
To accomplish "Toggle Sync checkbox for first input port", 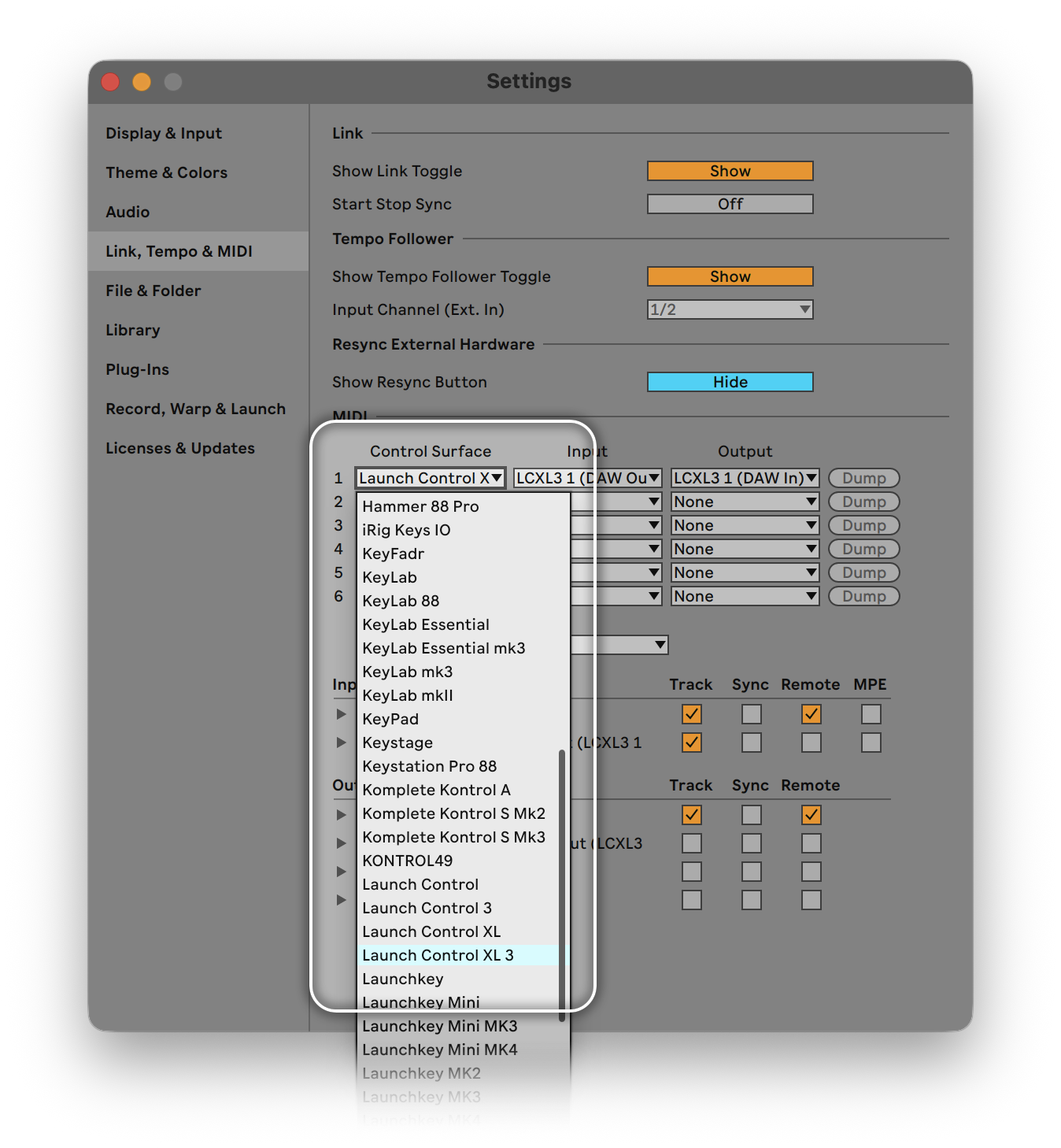I will (x=752, y=714).
